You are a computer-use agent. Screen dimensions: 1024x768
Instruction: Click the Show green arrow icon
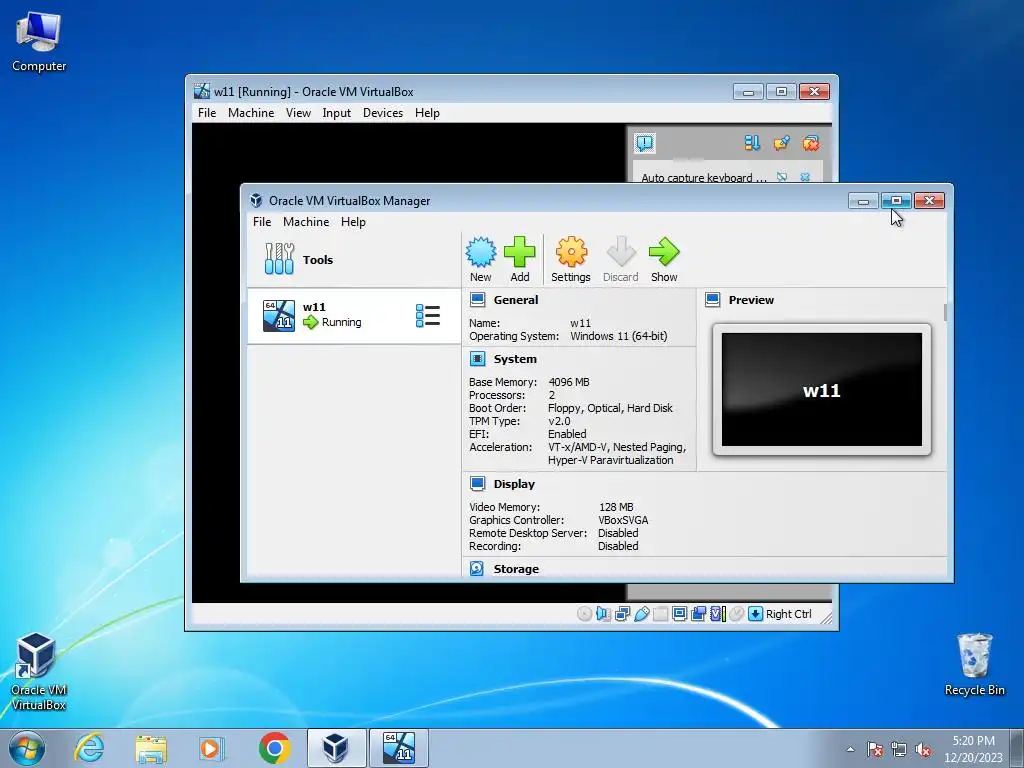pos(664,252)
